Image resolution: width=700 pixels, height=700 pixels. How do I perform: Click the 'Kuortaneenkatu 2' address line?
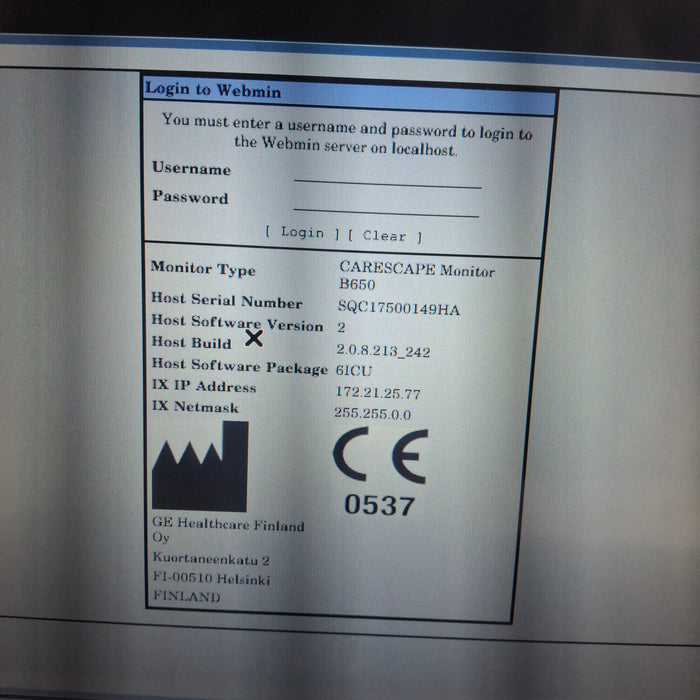tap(211, 558)
